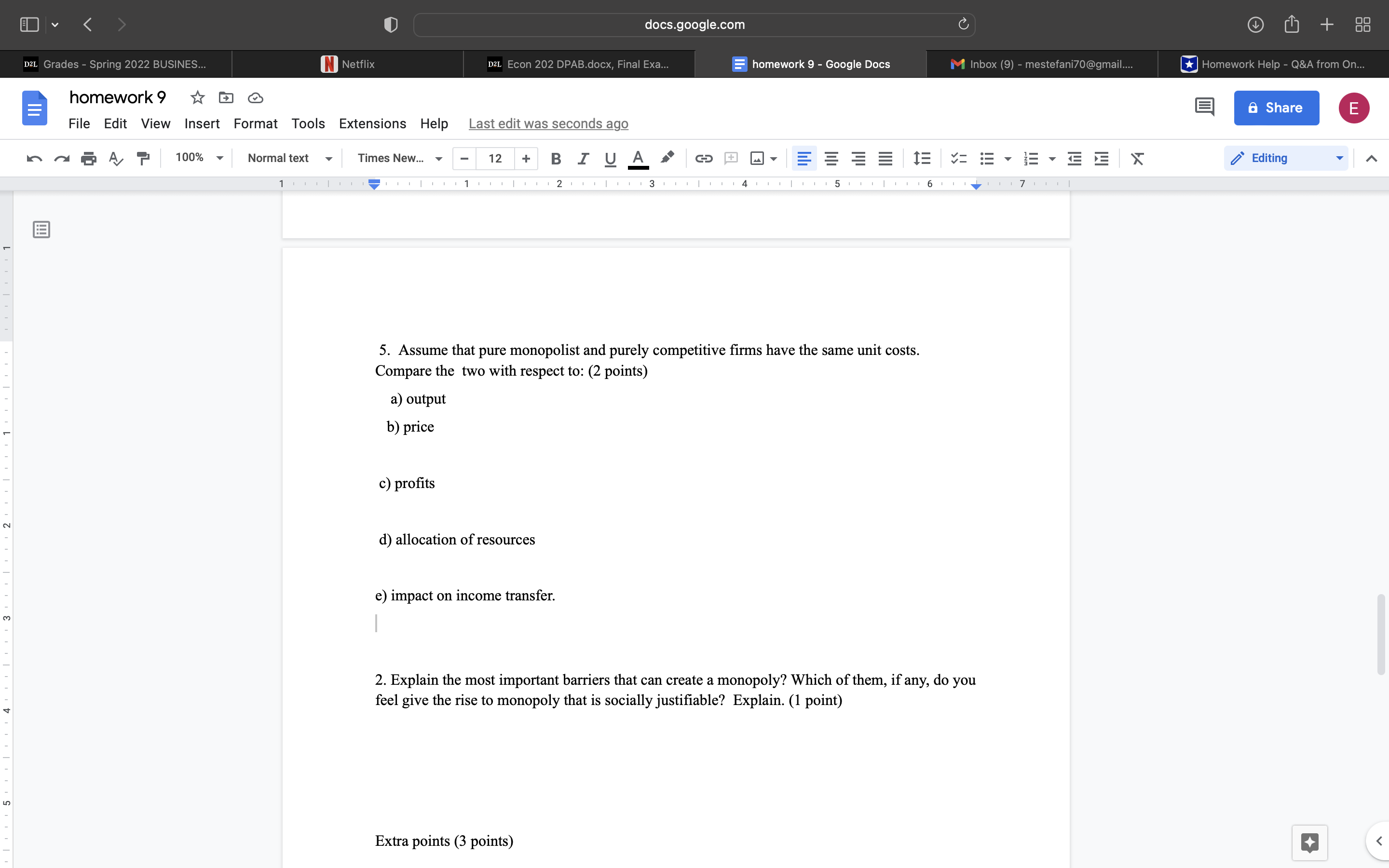Open the font size zoom dropdown showing 100%
Image resolution: width=1389 pixels, height=868 pixels.
(198, 157)
